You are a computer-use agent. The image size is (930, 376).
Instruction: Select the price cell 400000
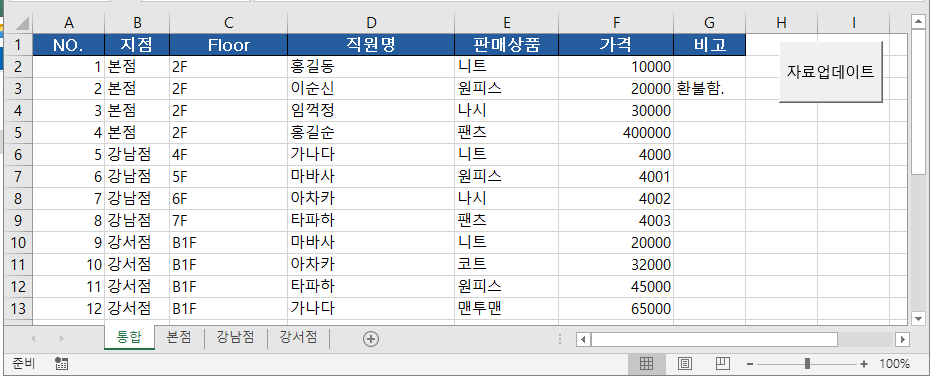point(616,133)
